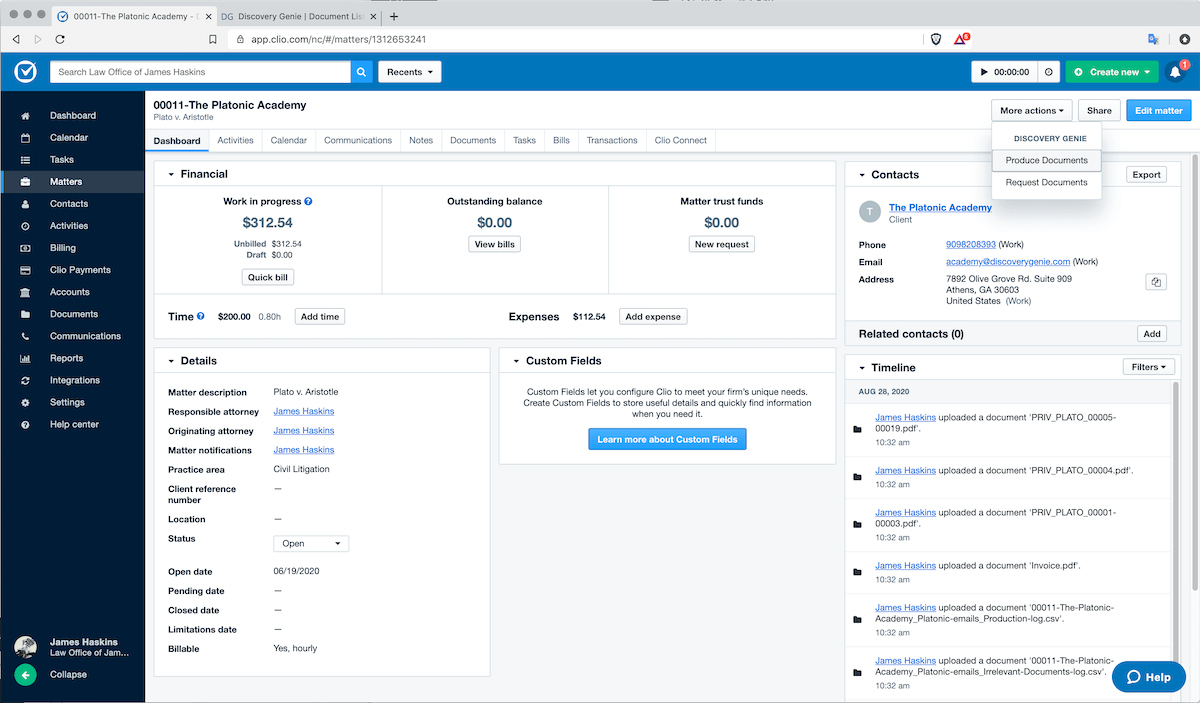Click the search magnifier button
The width and height of the screenshot is (1200, 703).
[x=361, y=72]
